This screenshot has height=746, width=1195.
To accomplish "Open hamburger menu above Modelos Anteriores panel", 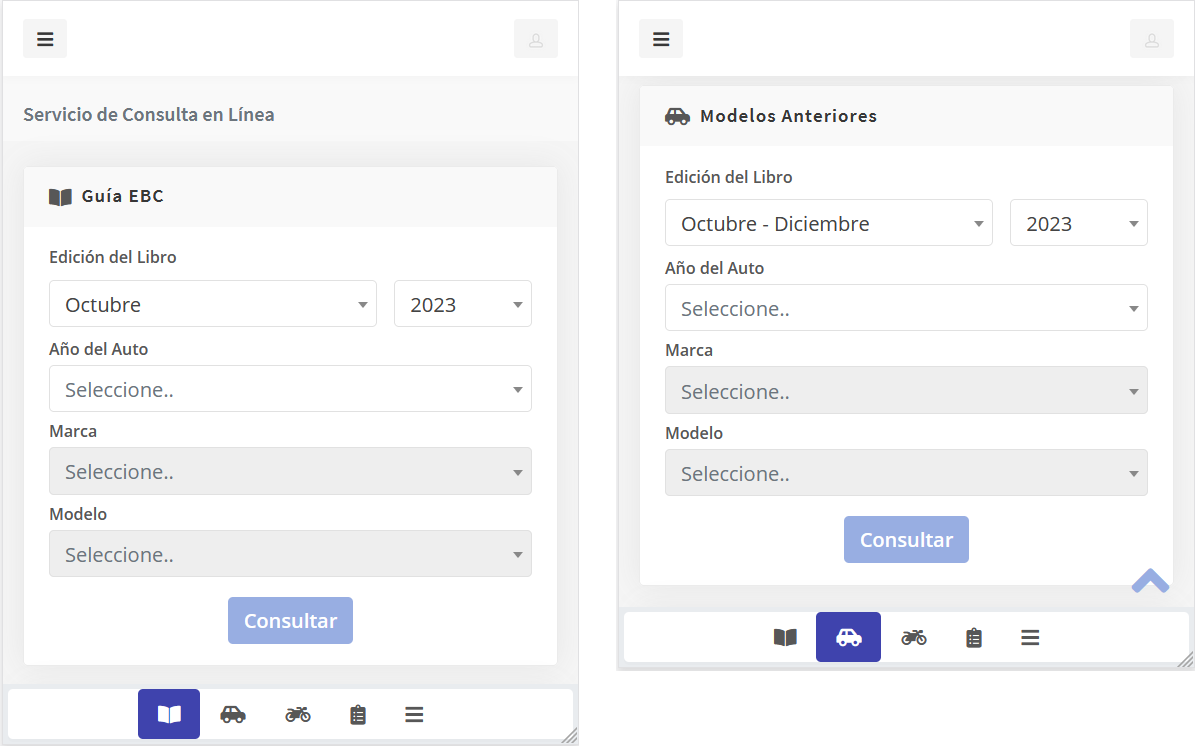I will point(661,39).
